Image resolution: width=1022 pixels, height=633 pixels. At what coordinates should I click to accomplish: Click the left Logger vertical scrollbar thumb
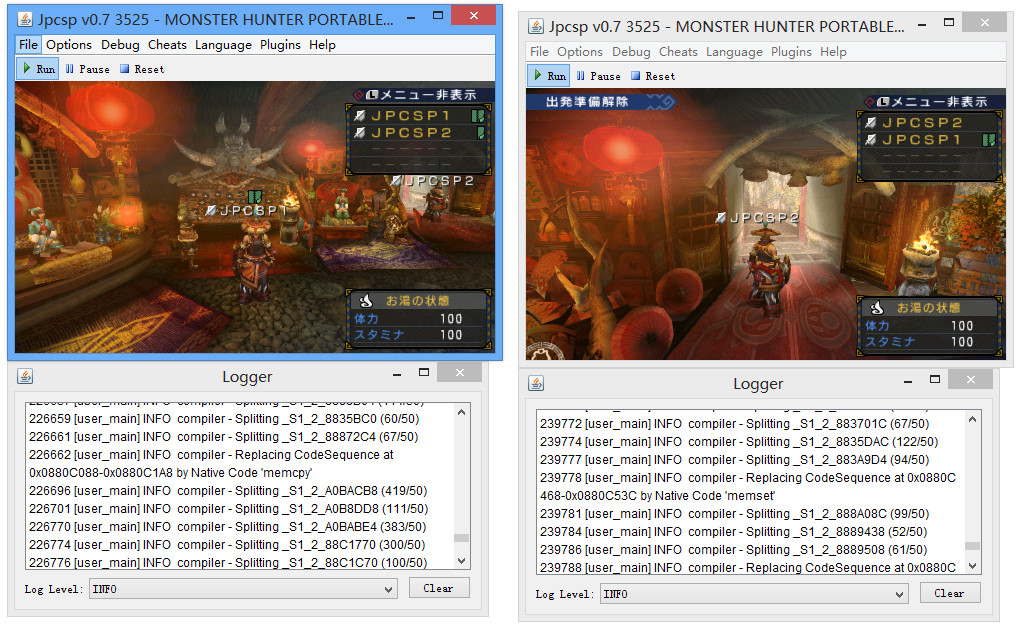pos(461,538)
